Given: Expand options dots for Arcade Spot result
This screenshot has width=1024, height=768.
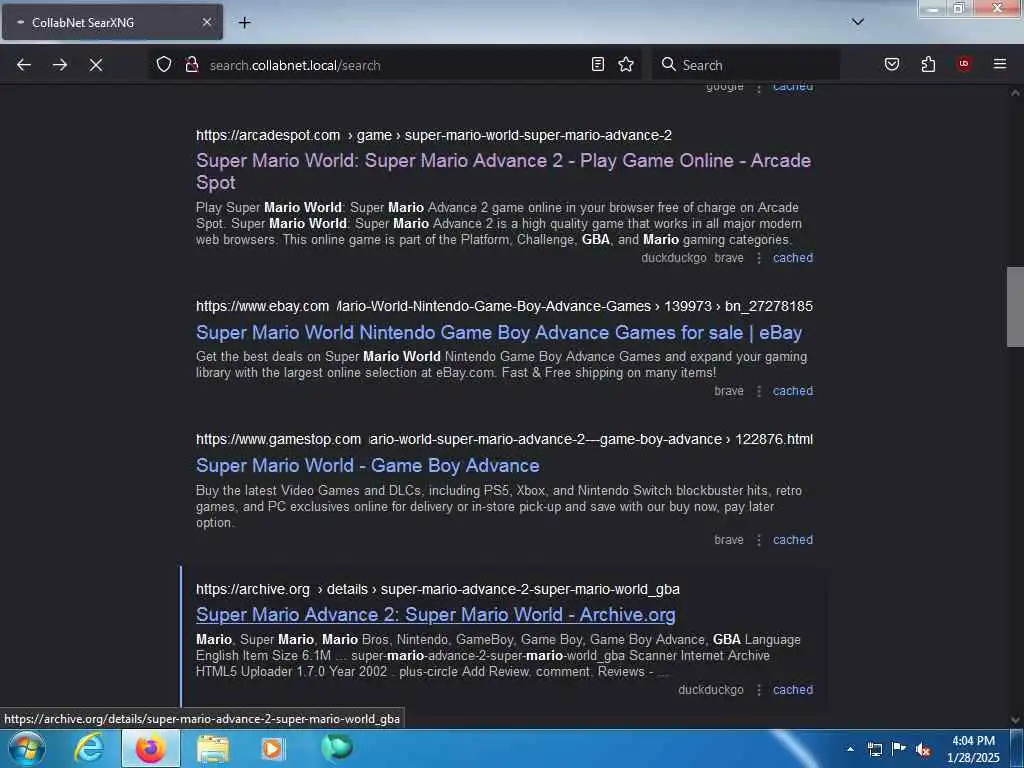Looking at the screenshot, I should [759, 259].
